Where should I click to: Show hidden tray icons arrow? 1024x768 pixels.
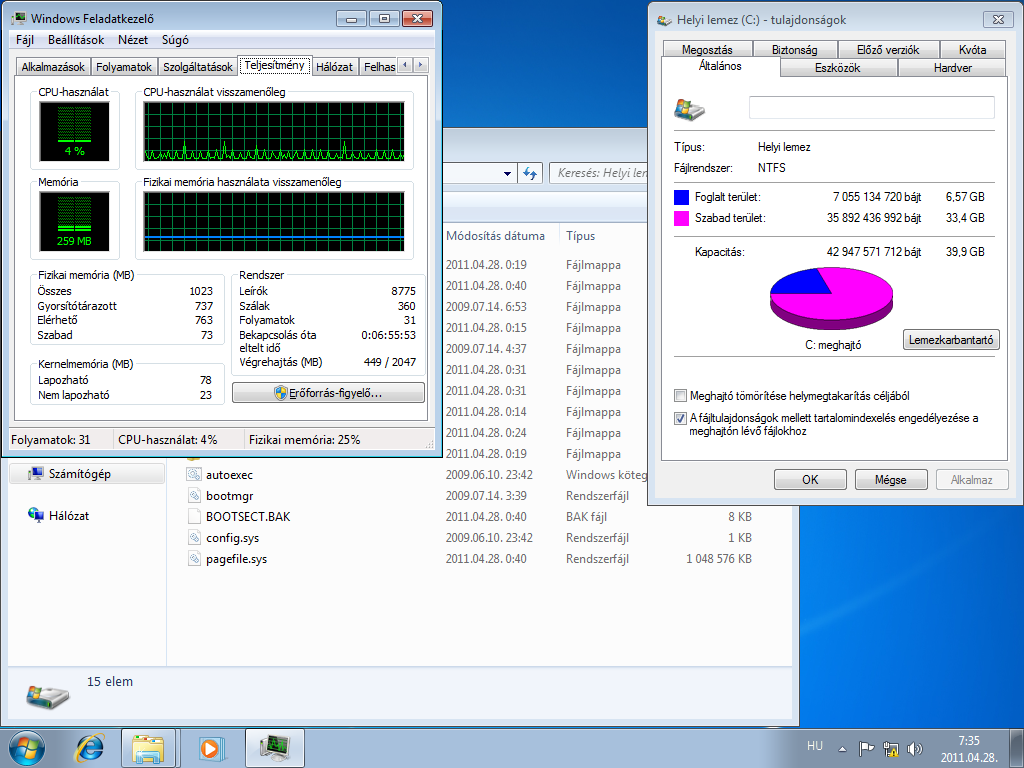842,749
